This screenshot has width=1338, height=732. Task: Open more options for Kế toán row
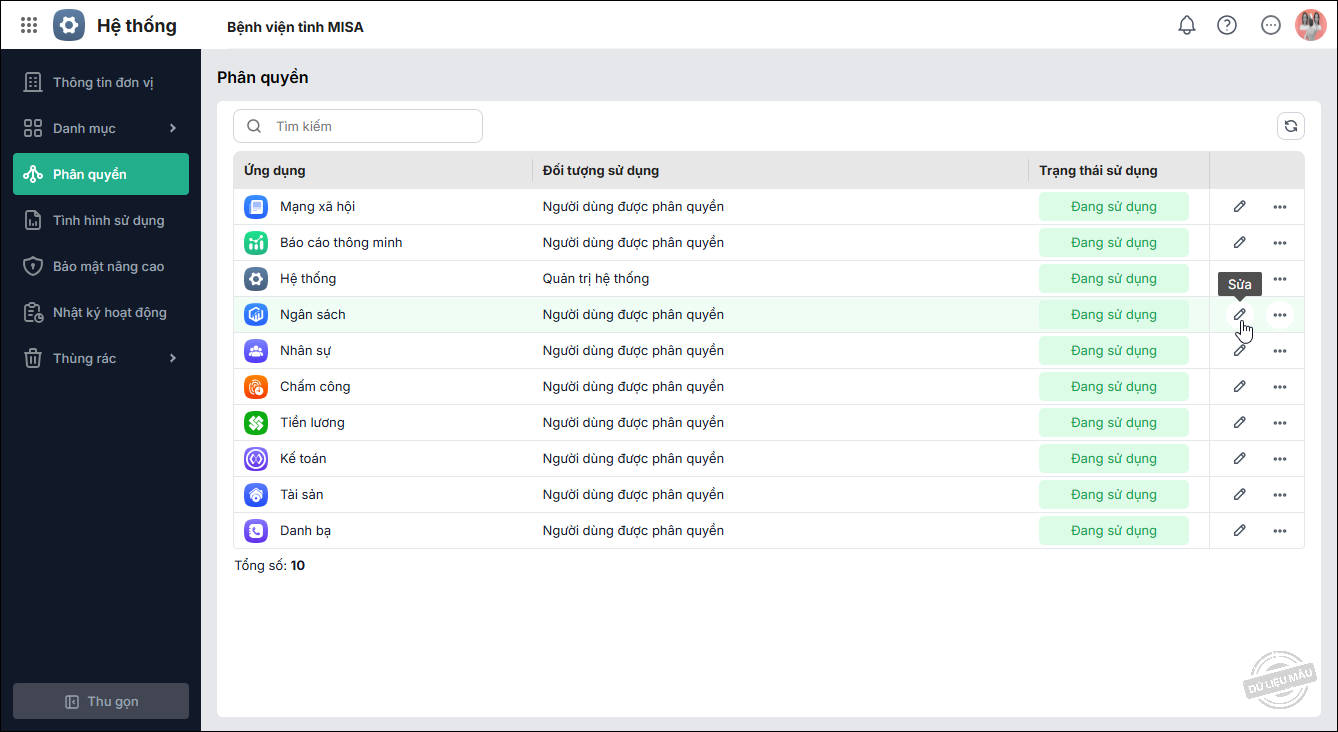coord(1280,459)
